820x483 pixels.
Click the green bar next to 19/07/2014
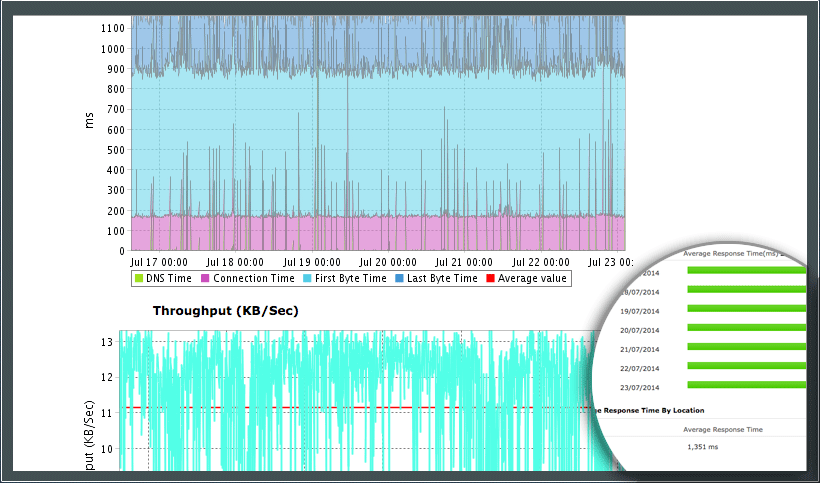pos(747,308)
